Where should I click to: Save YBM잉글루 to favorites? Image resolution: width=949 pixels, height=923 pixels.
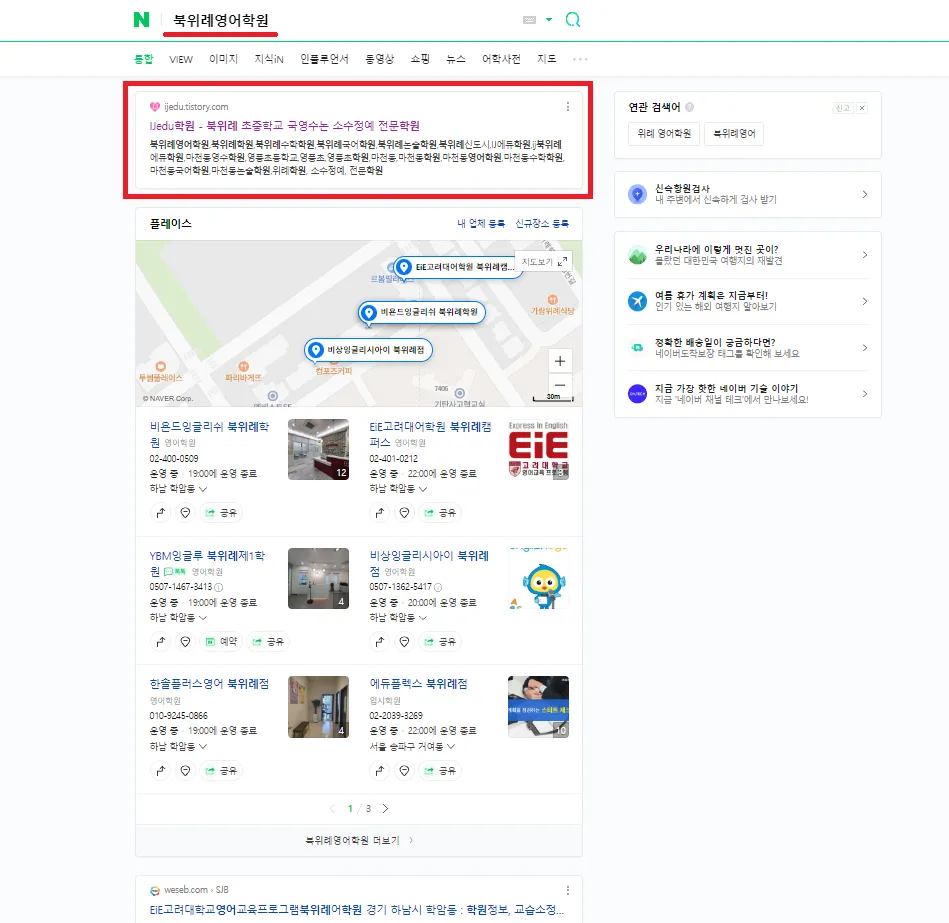pyautogui.click(x=186, y=642)
